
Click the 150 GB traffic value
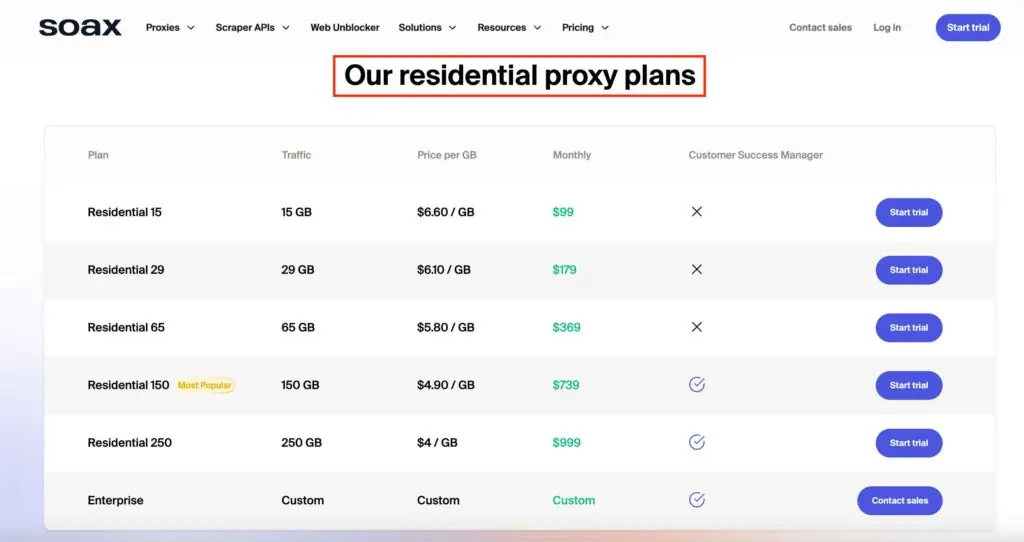[300, 385]
